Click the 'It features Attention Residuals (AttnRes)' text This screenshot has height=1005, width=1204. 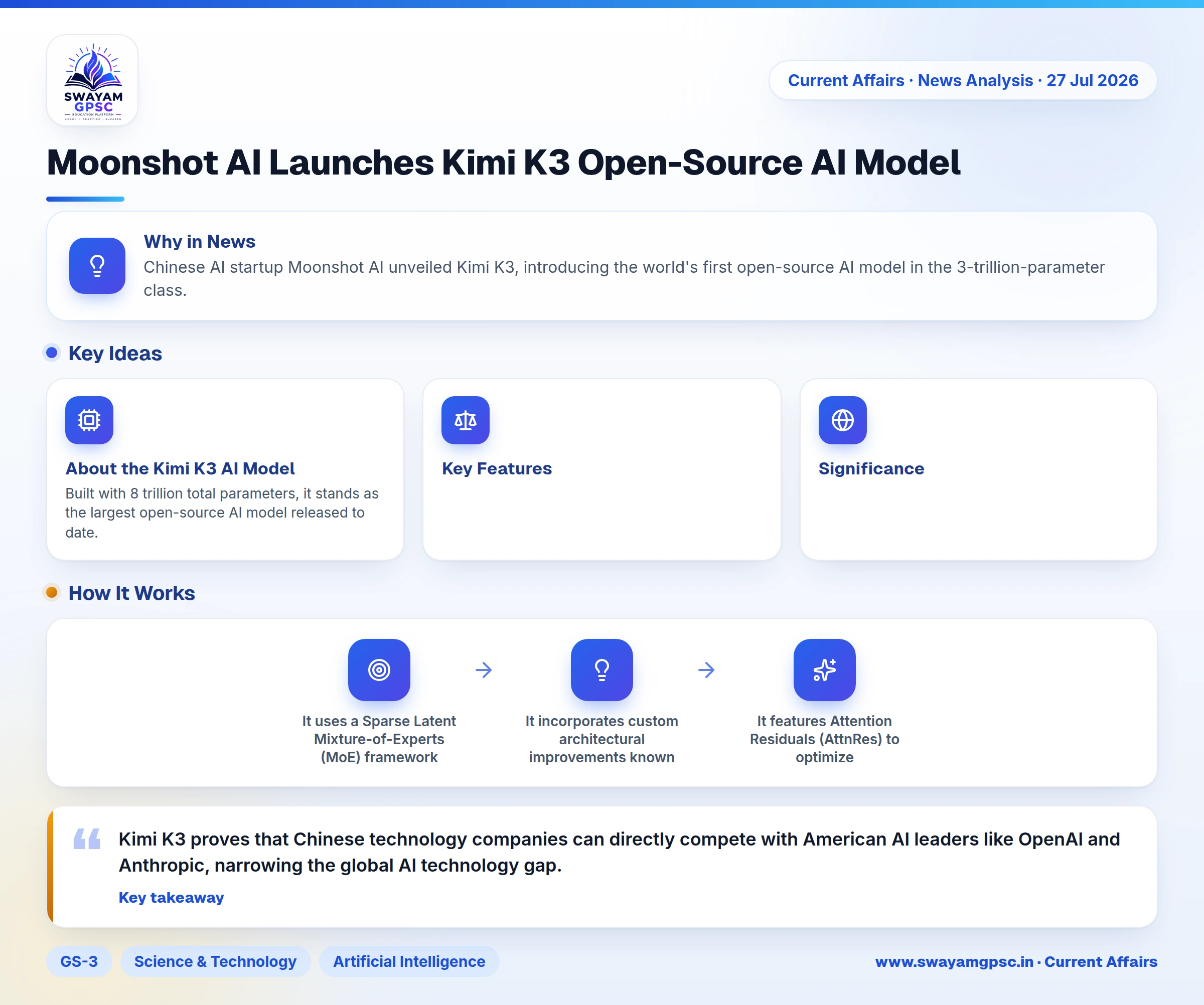[824, 739]
